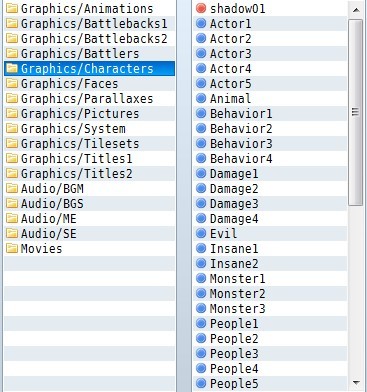
Task: Click the folder icon of Audio/ME
Action: (x=12, y=218)
